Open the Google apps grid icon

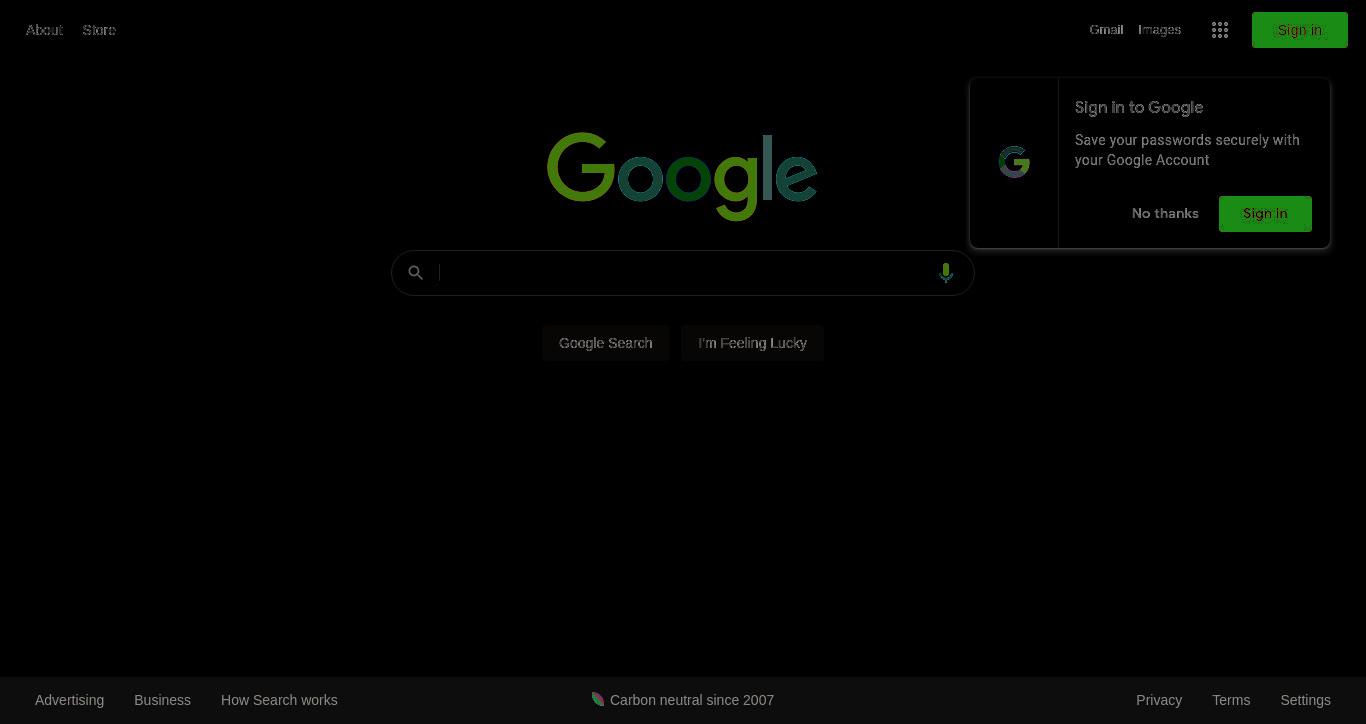point(1220,30)
